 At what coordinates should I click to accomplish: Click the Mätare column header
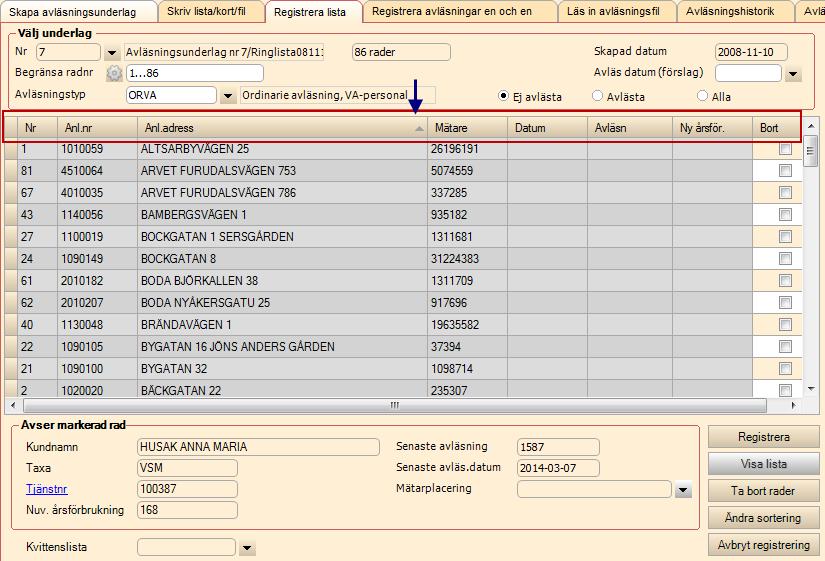(x=467, y=128)
